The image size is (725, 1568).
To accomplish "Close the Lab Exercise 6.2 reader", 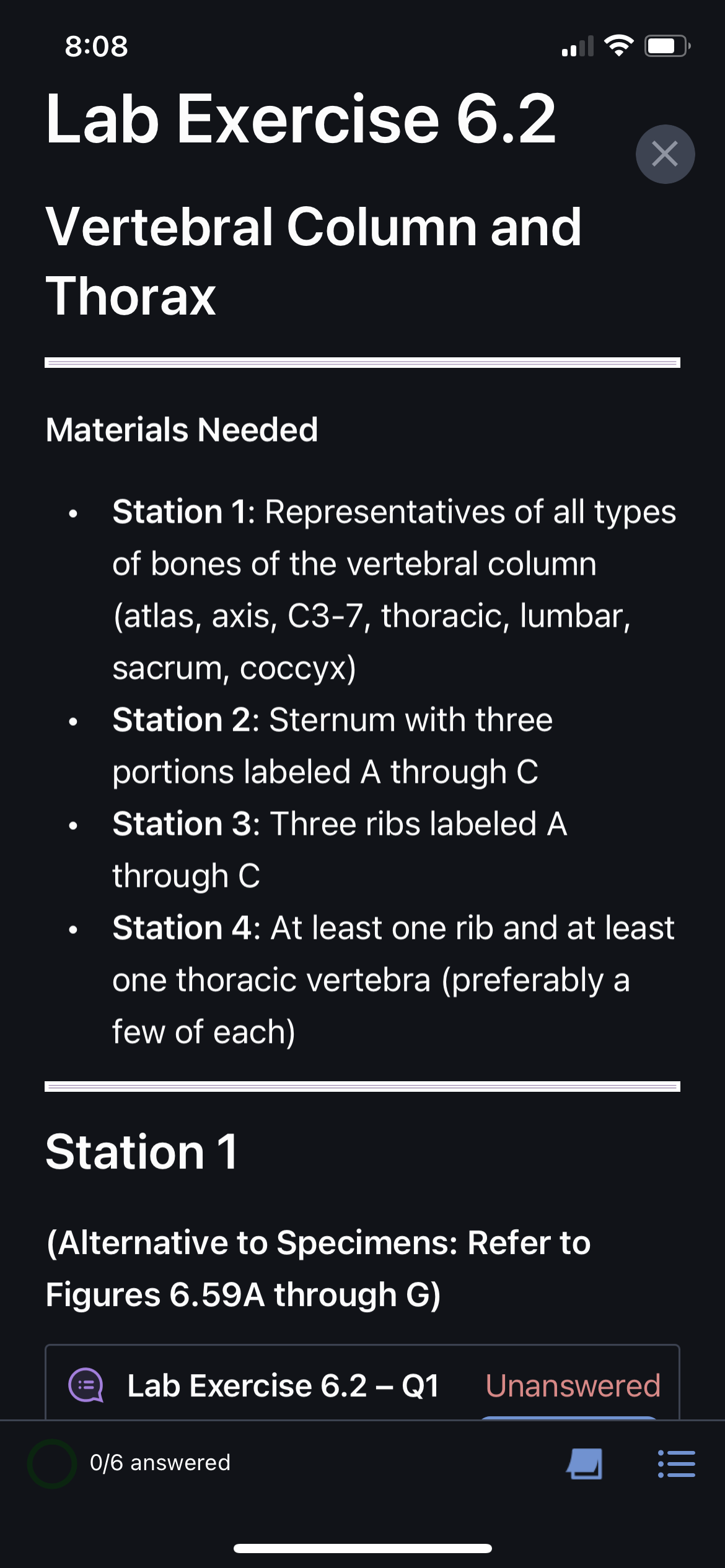I will (x=665, y=154).
